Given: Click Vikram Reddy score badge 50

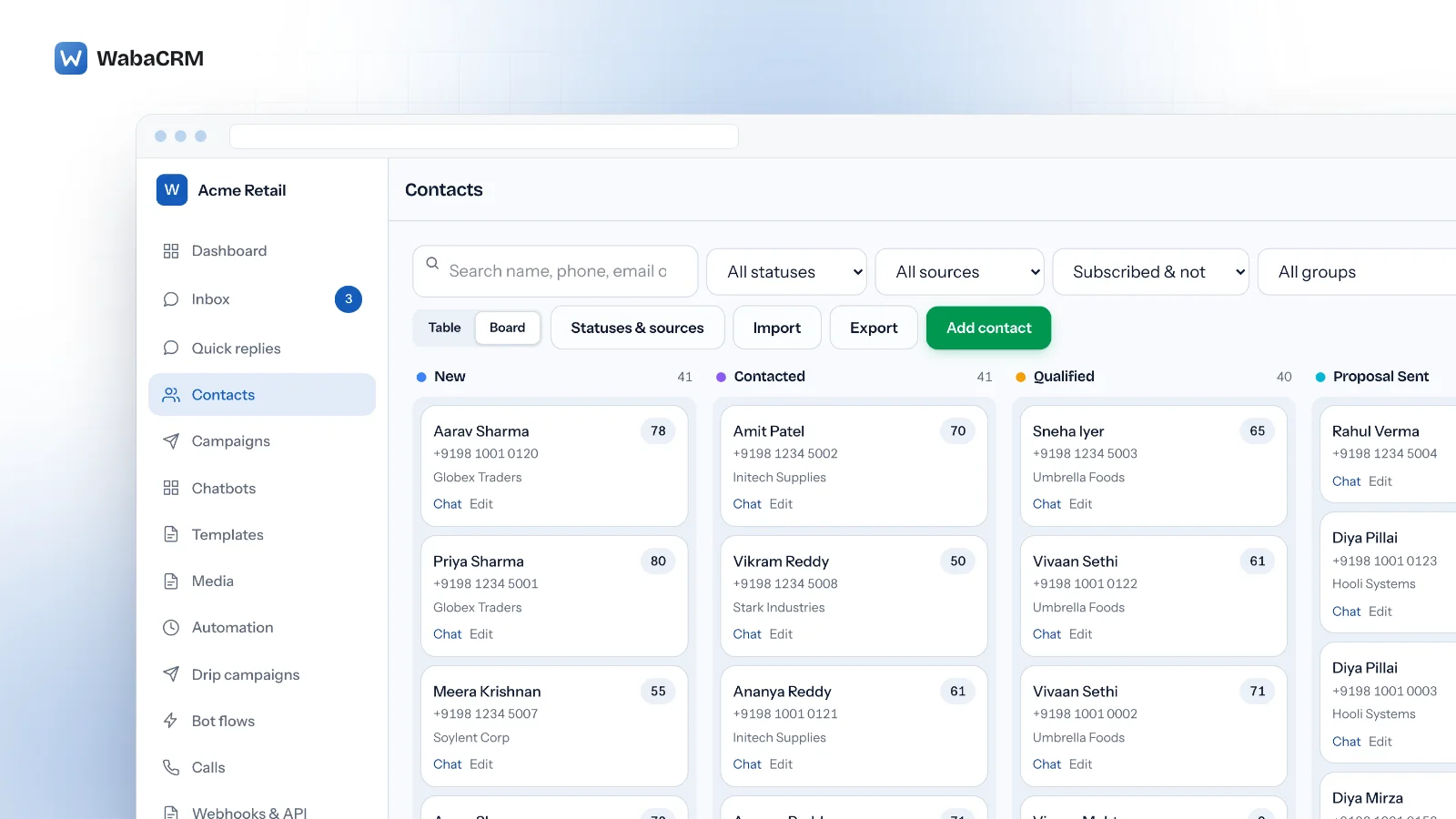Looking at the screenshot, I should point(958,561).
